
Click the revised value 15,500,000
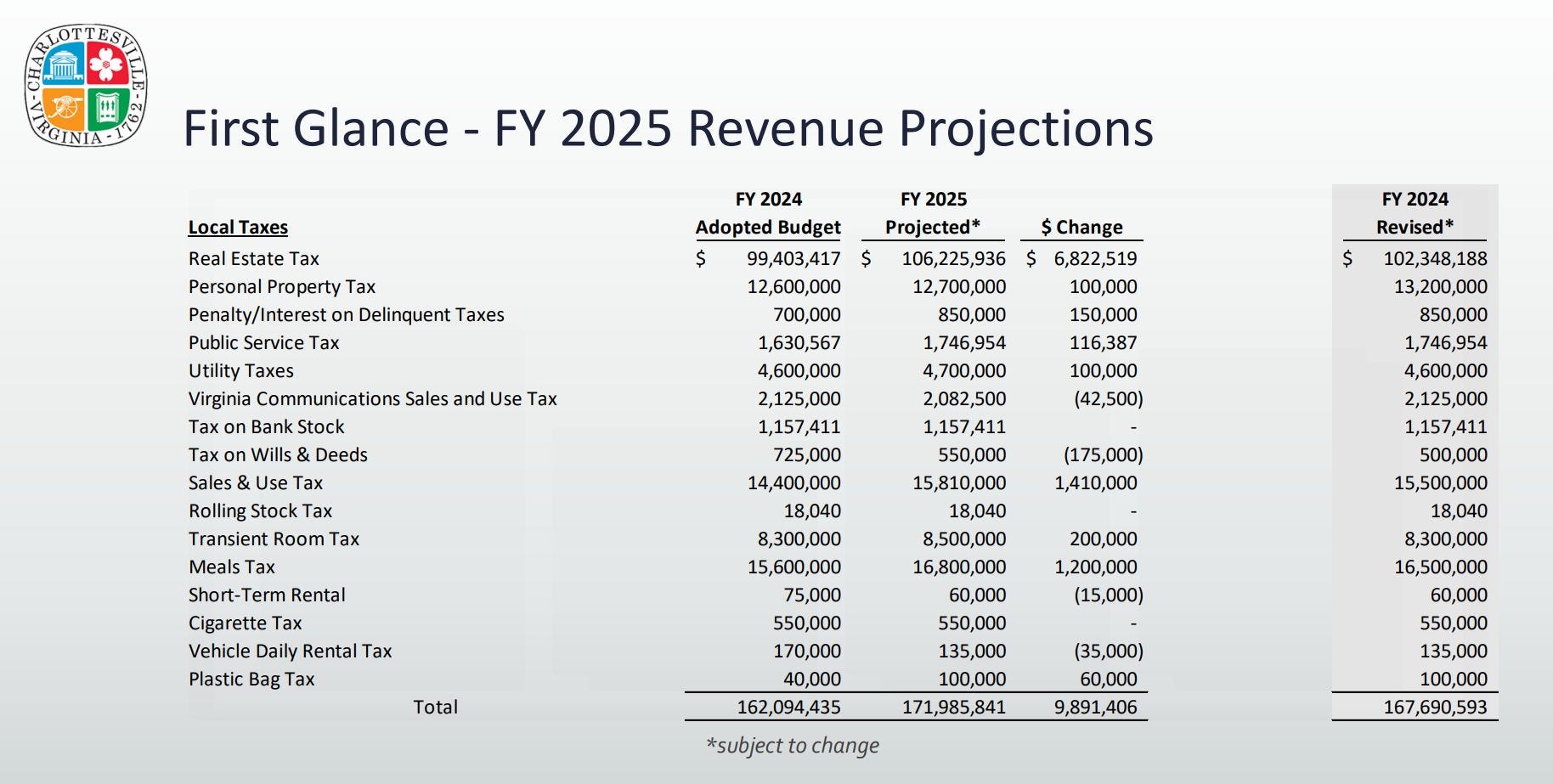1441,482
